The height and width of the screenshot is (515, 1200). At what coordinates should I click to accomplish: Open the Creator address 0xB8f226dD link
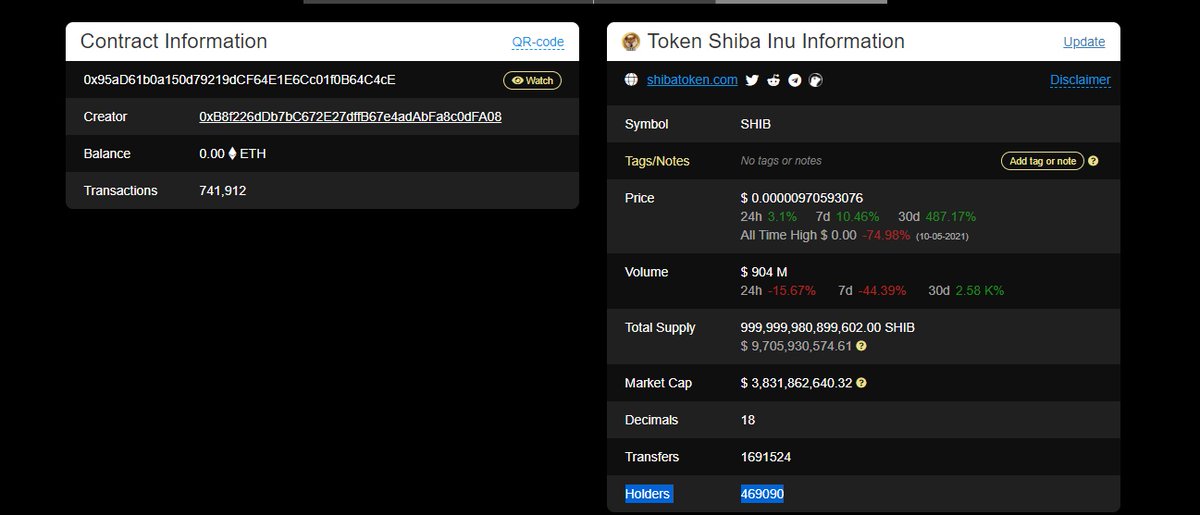click(350, 117)
